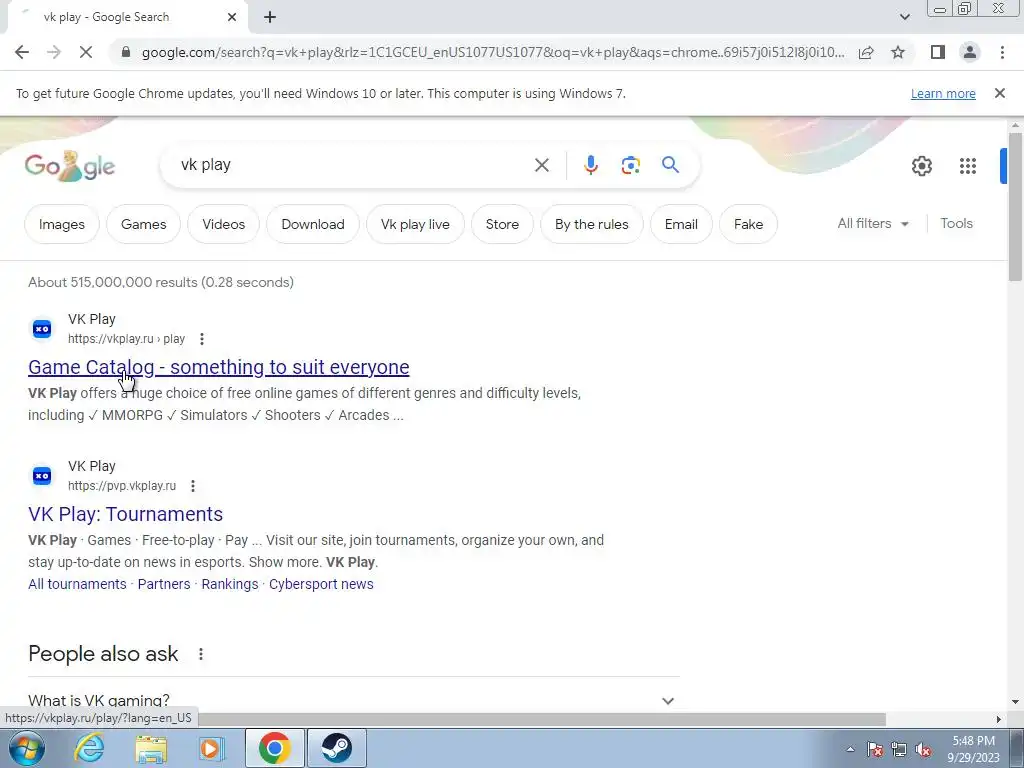This screenshot has width=1024, height=768.
Task: Expand What is VK gaming question
Action: [353, 700]
